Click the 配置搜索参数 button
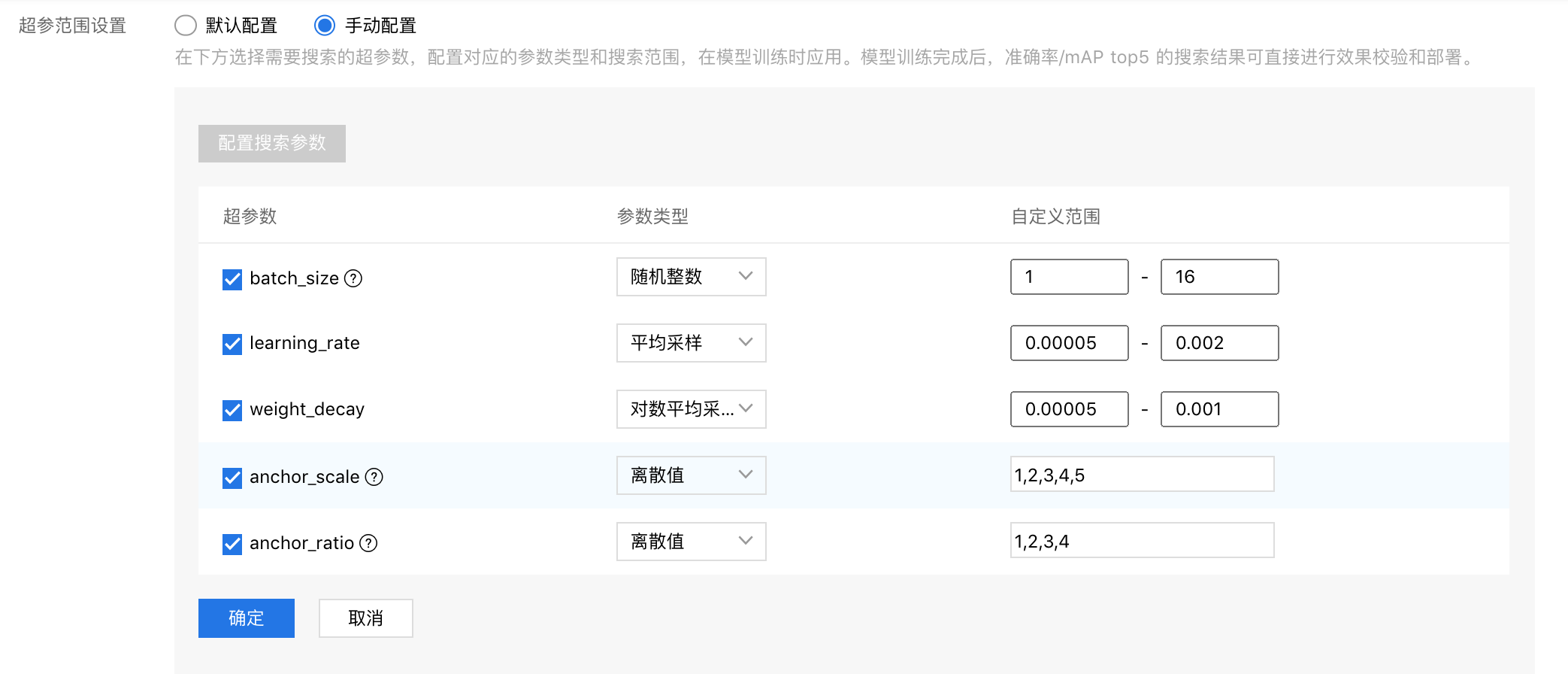1568x689 pixels. [272, 144]
